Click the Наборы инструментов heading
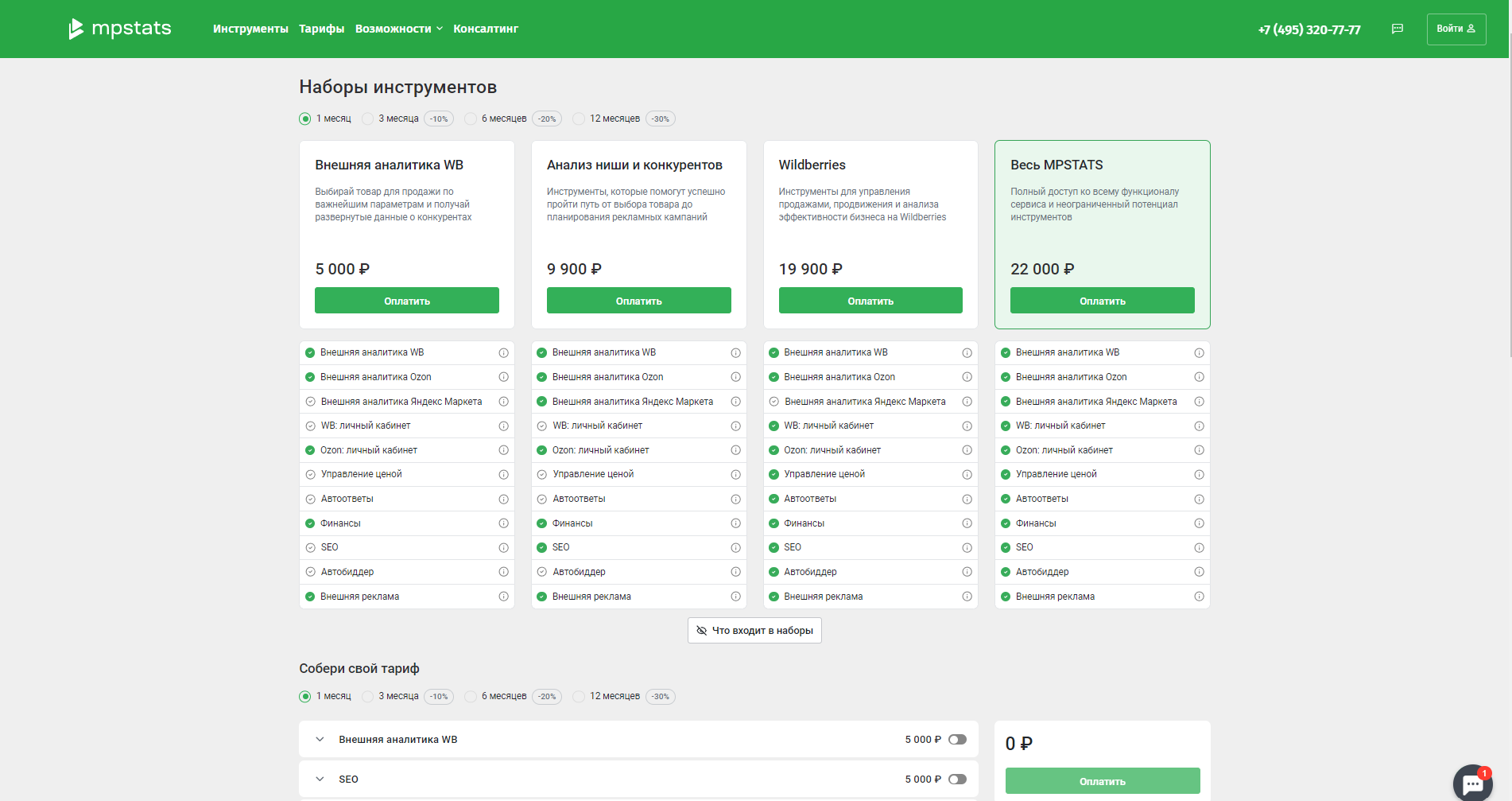Screen dimensions: 1512x801 click(398, 87)
